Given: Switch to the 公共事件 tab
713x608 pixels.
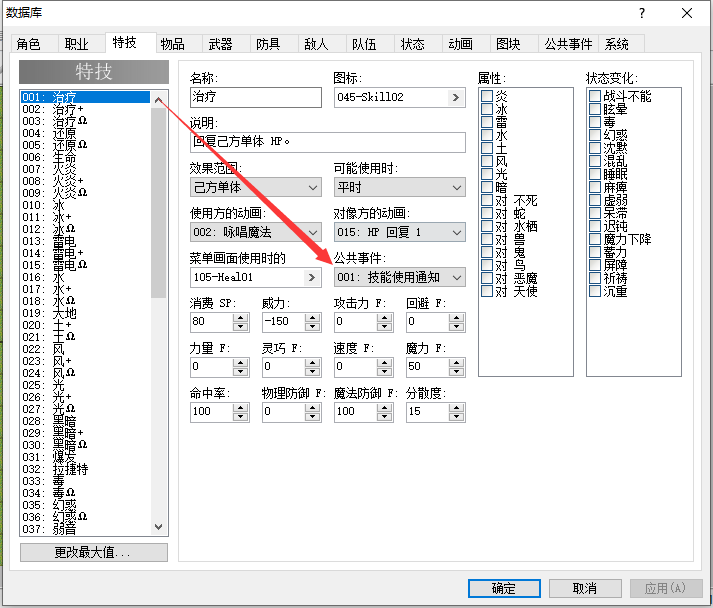Looking at the screenshot, I should click(568, 44).
